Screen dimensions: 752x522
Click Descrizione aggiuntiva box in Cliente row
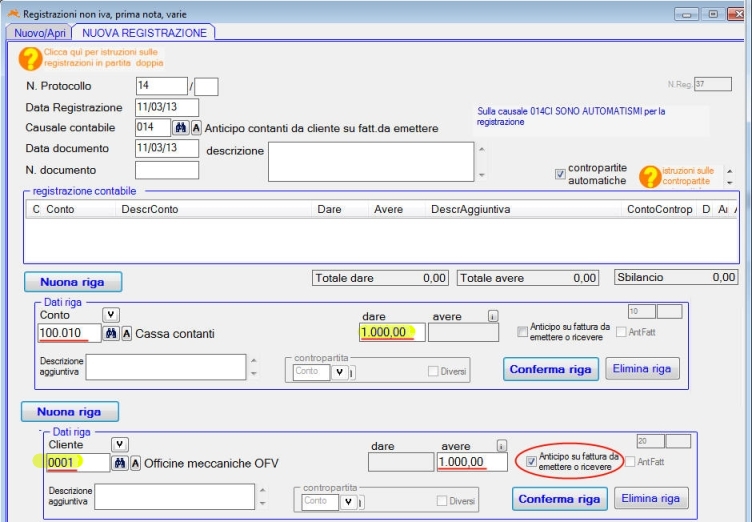[x=175, y=497]
